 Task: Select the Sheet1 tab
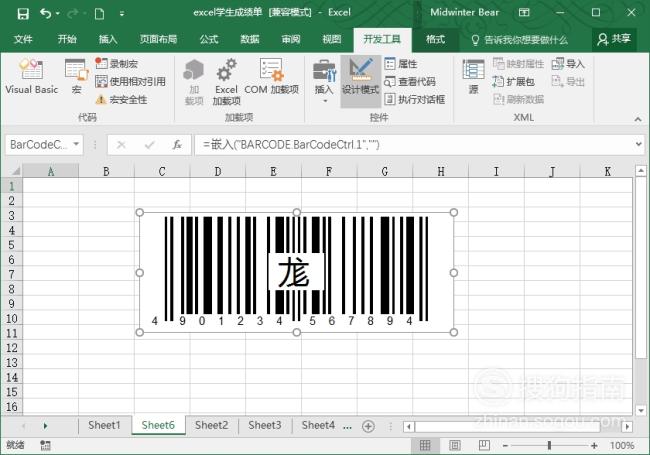click(104, 425)
